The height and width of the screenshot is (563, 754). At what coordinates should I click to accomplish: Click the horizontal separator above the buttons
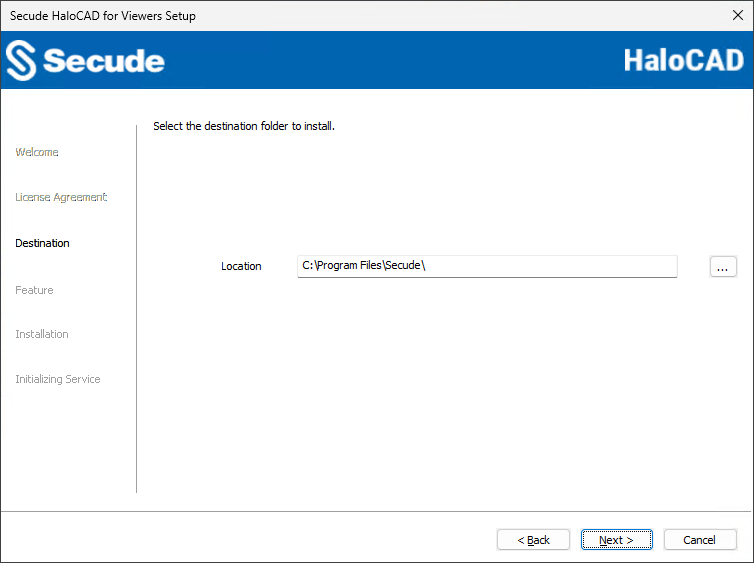click(377, 512)
